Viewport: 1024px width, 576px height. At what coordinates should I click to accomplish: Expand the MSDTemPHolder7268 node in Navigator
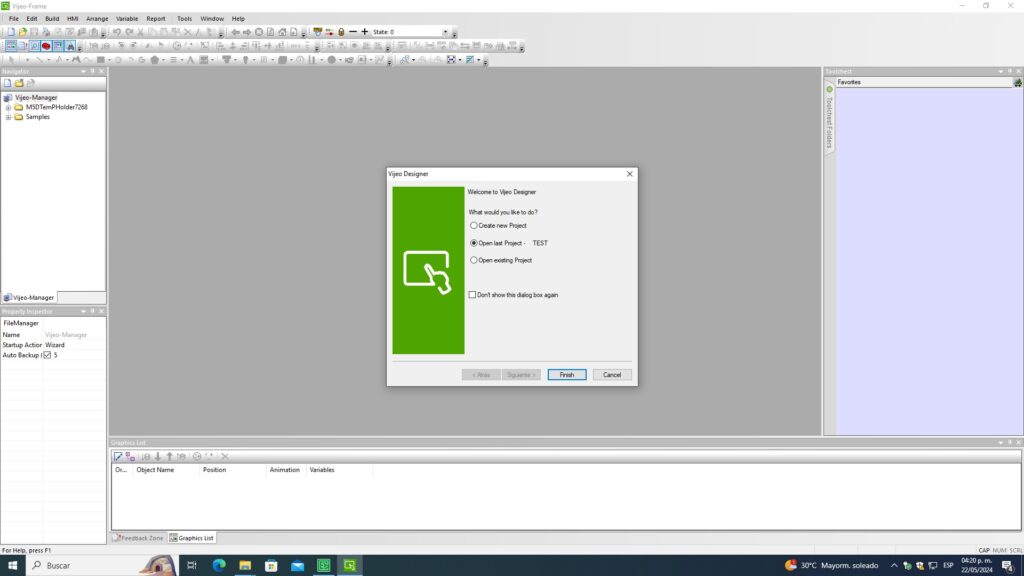click(x=8, y=107)
